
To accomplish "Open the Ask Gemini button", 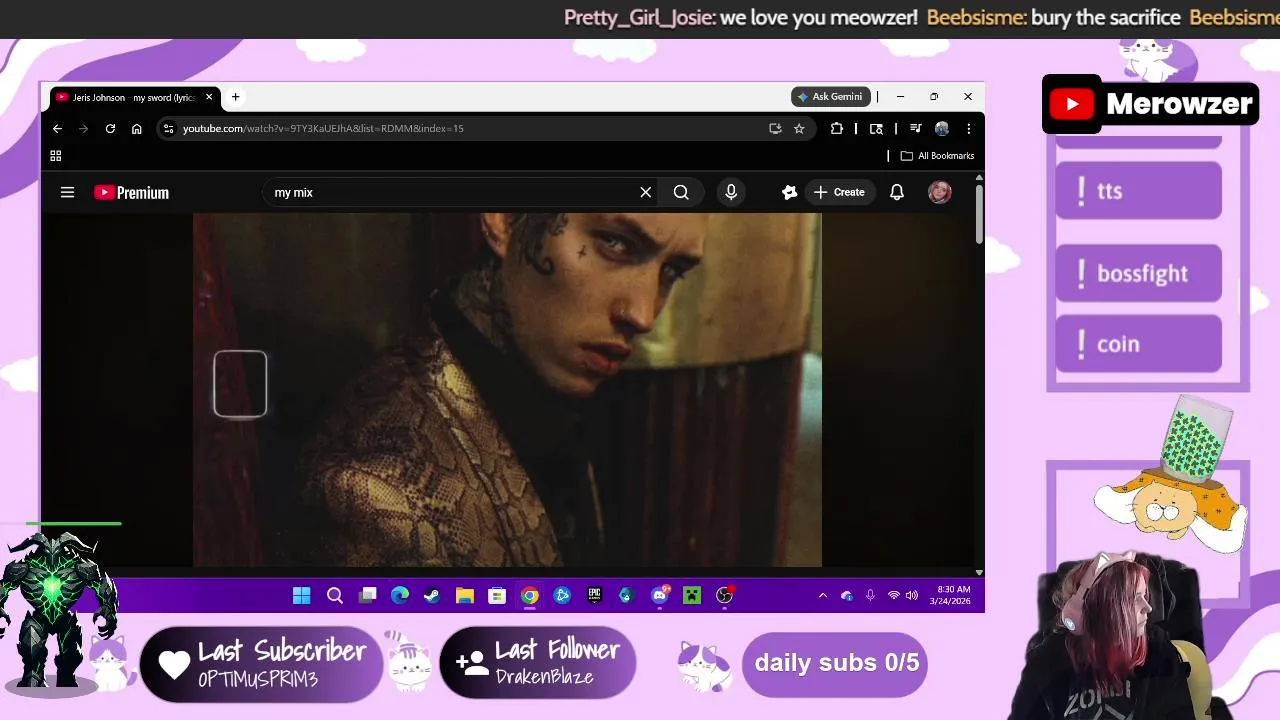I will tap(830, 97).
